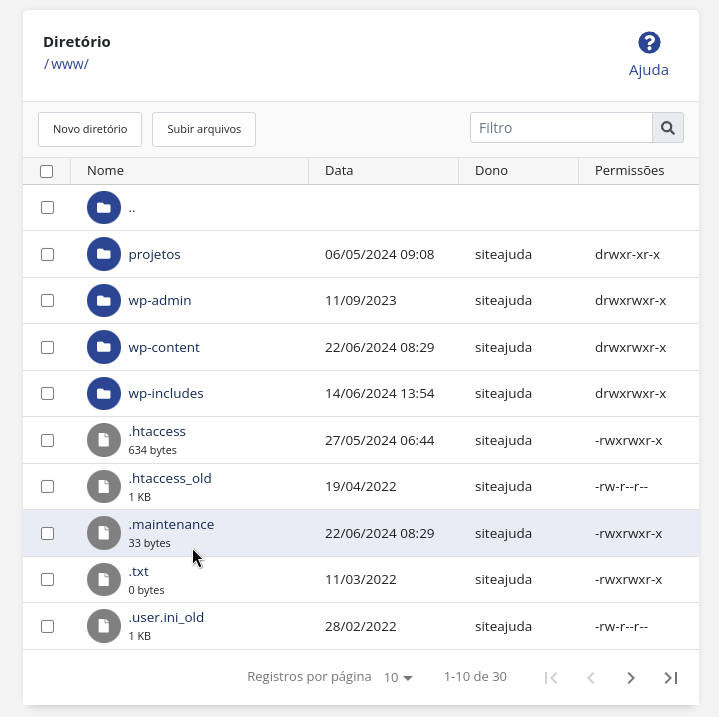Click the date 06/05/2024 09:08
The image size is (719, 717).
coord(380,254)
